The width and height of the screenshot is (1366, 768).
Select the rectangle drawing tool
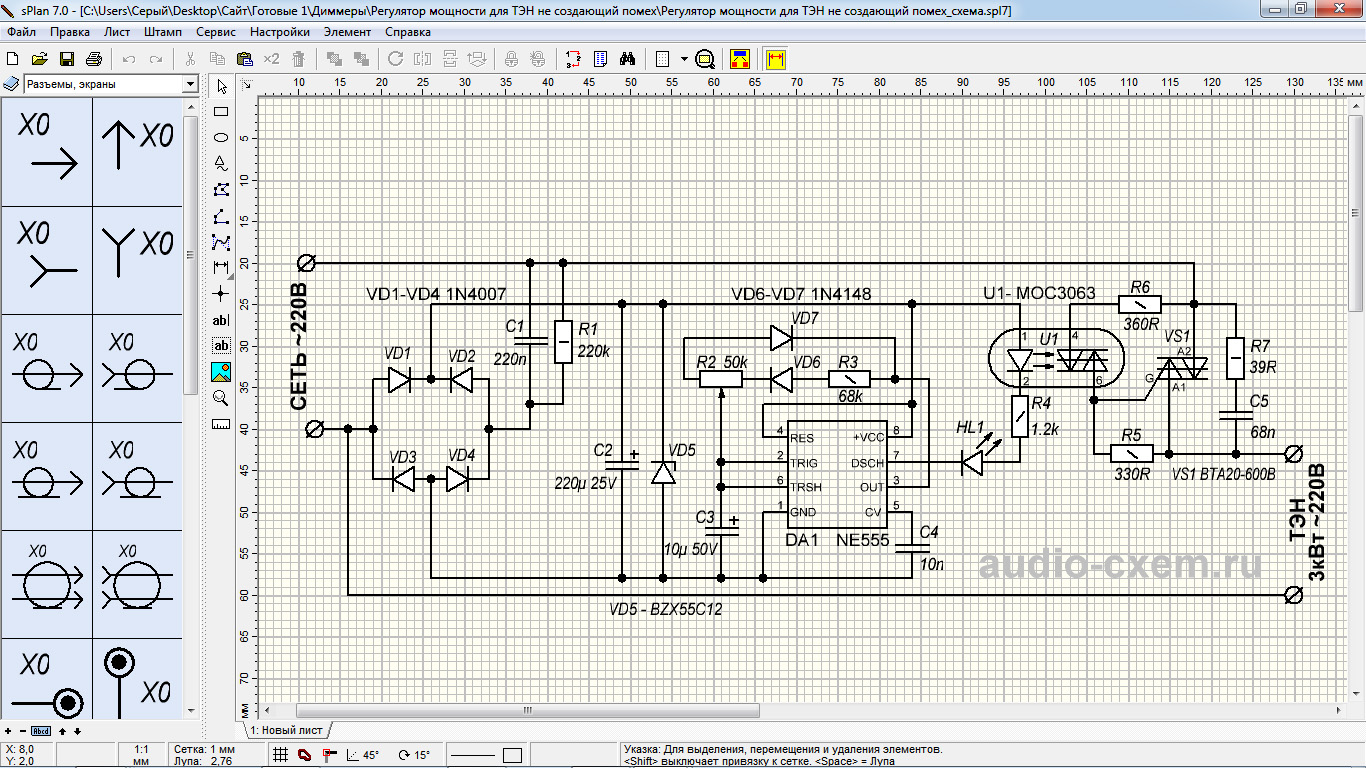tap(221, 112)
